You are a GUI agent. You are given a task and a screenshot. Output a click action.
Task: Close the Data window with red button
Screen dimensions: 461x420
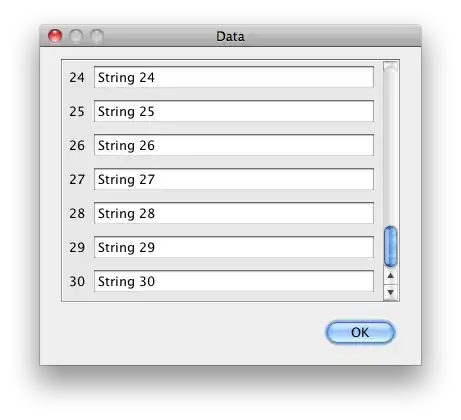(x=55, y=36)
